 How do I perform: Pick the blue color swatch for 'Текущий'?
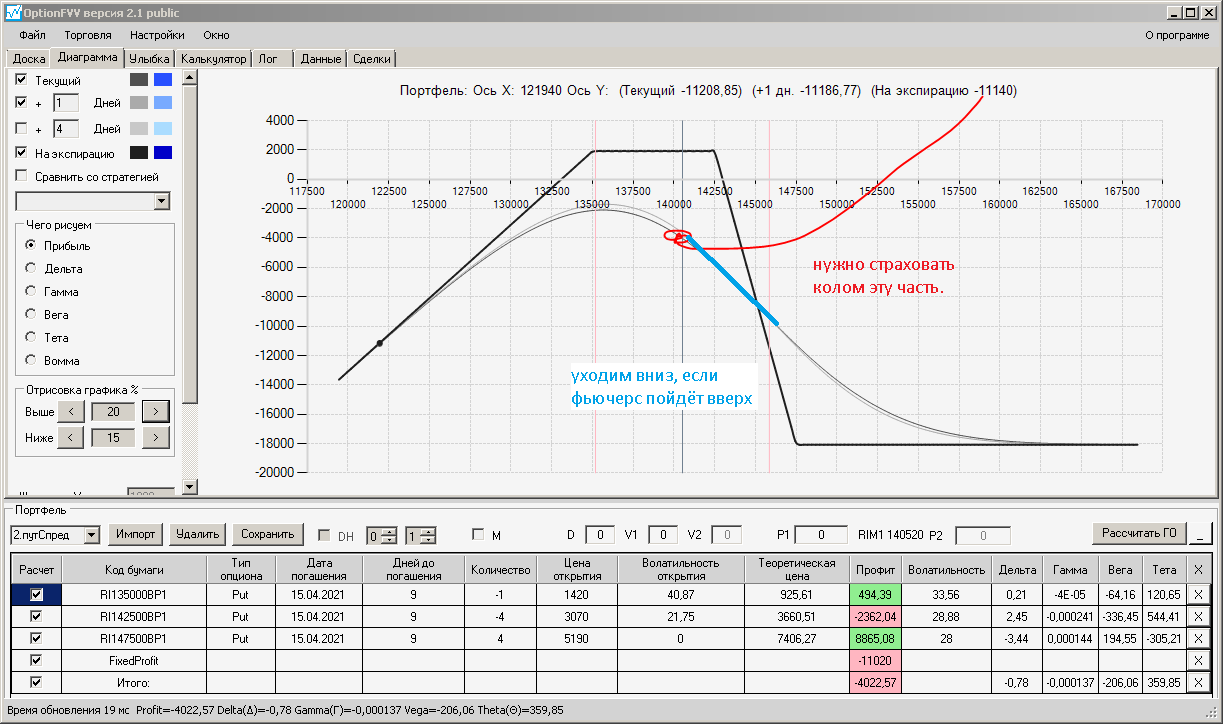coord(163,80)
